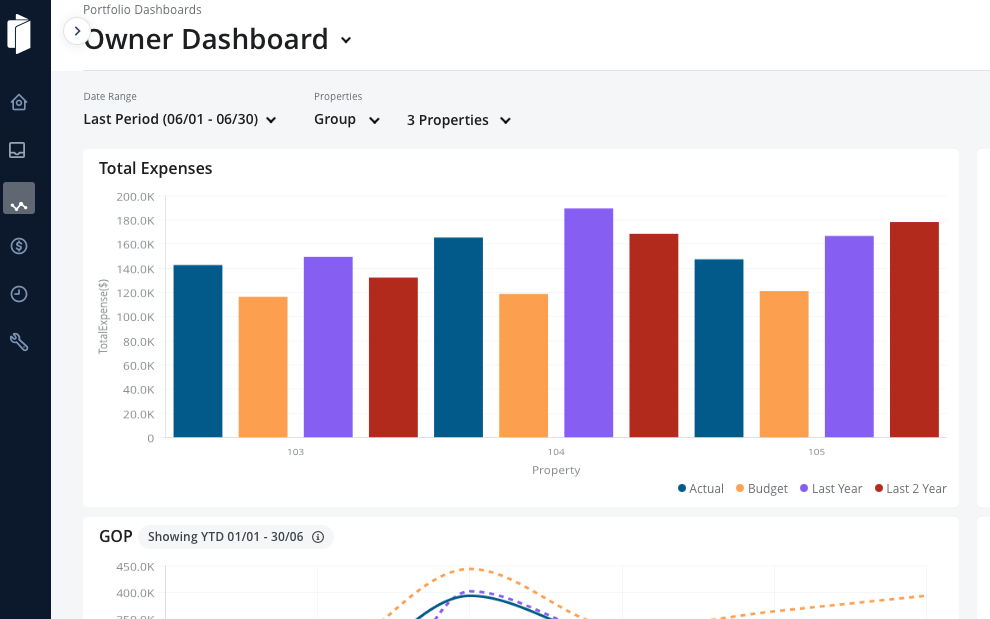
Task: Open the wrench tools sidebar icon
Action: (19, 342)
